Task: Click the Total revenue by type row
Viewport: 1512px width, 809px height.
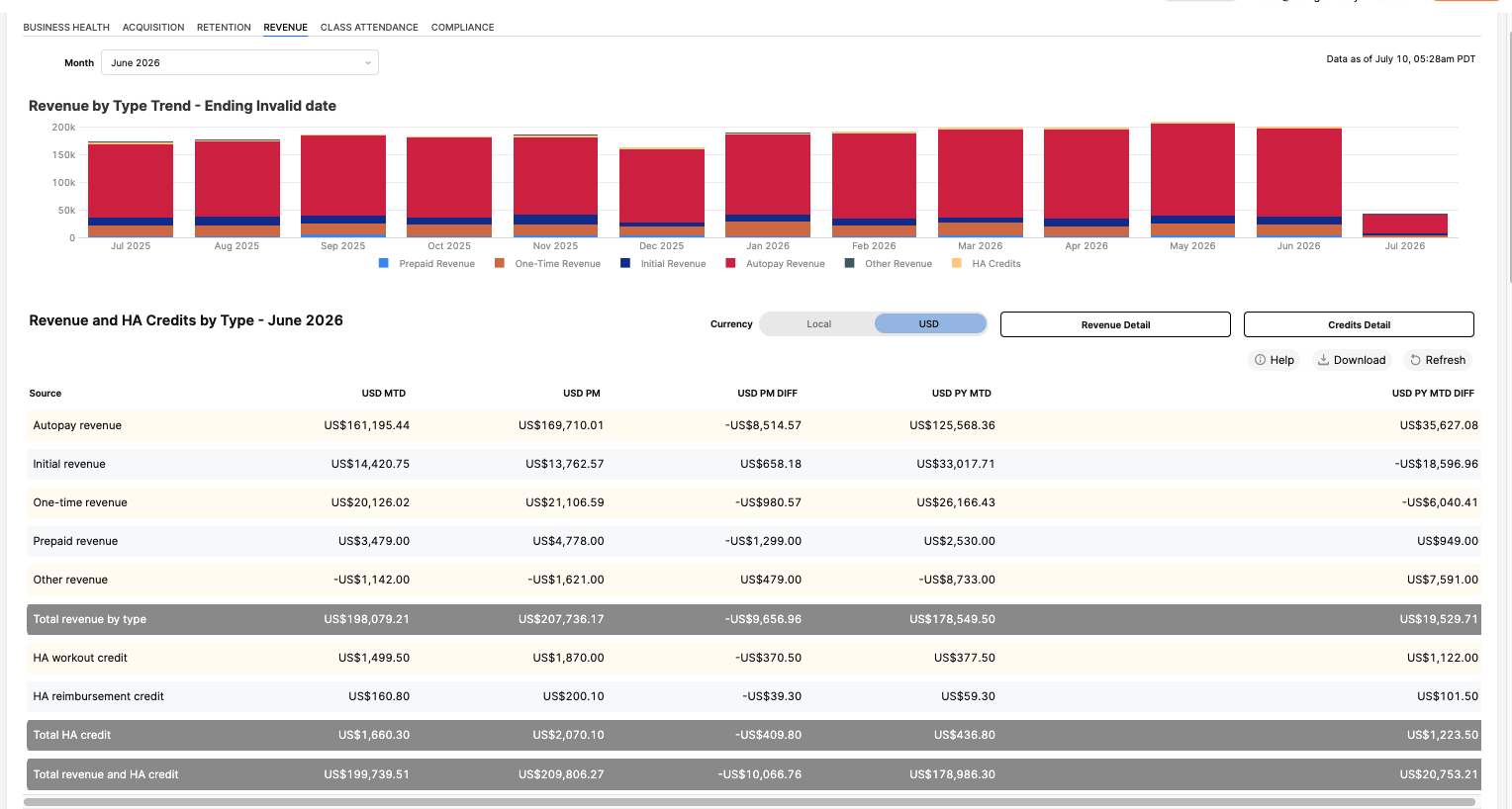Action: (x=754, y=619)
